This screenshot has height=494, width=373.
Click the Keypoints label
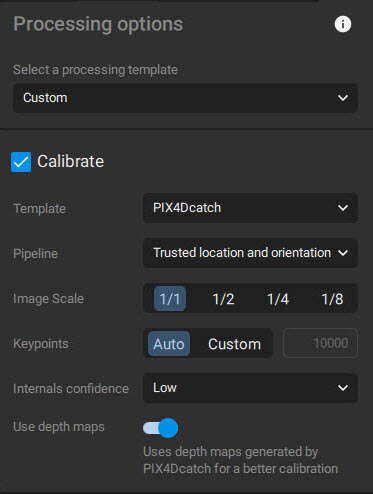tap(41, 344)
